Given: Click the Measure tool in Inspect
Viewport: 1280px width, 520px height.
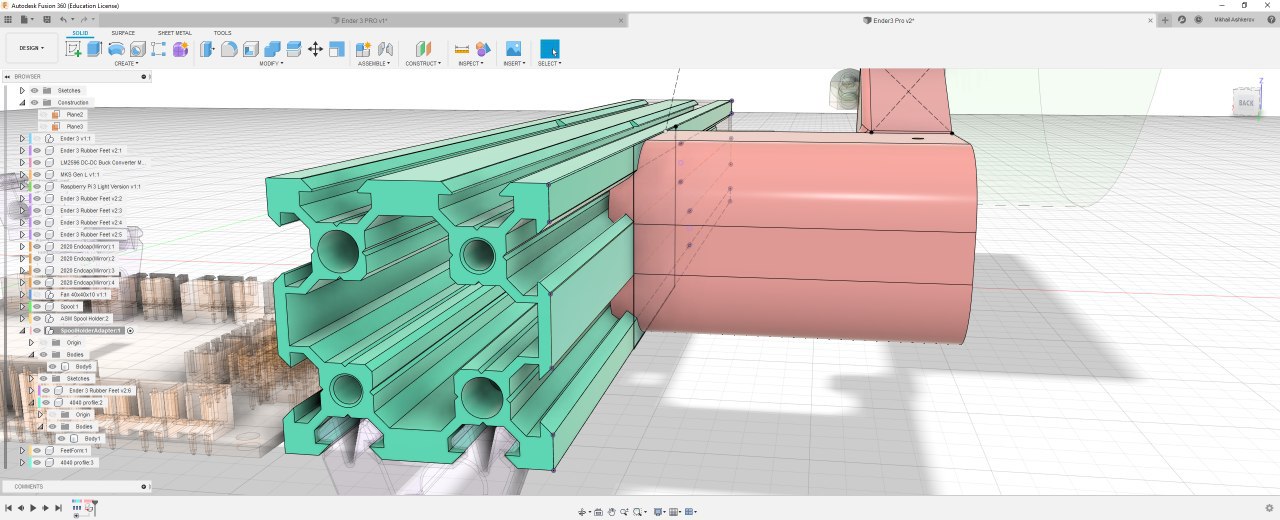Looking at the screenshot, I should tap(461, 49).
